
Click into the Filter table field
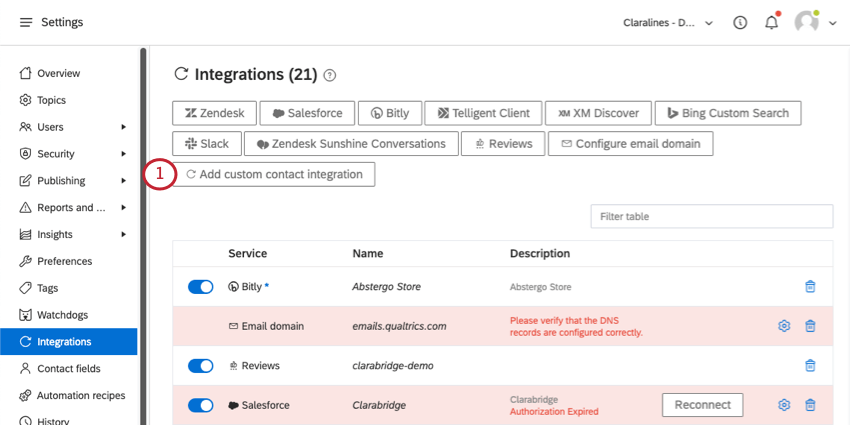[711, 216]
